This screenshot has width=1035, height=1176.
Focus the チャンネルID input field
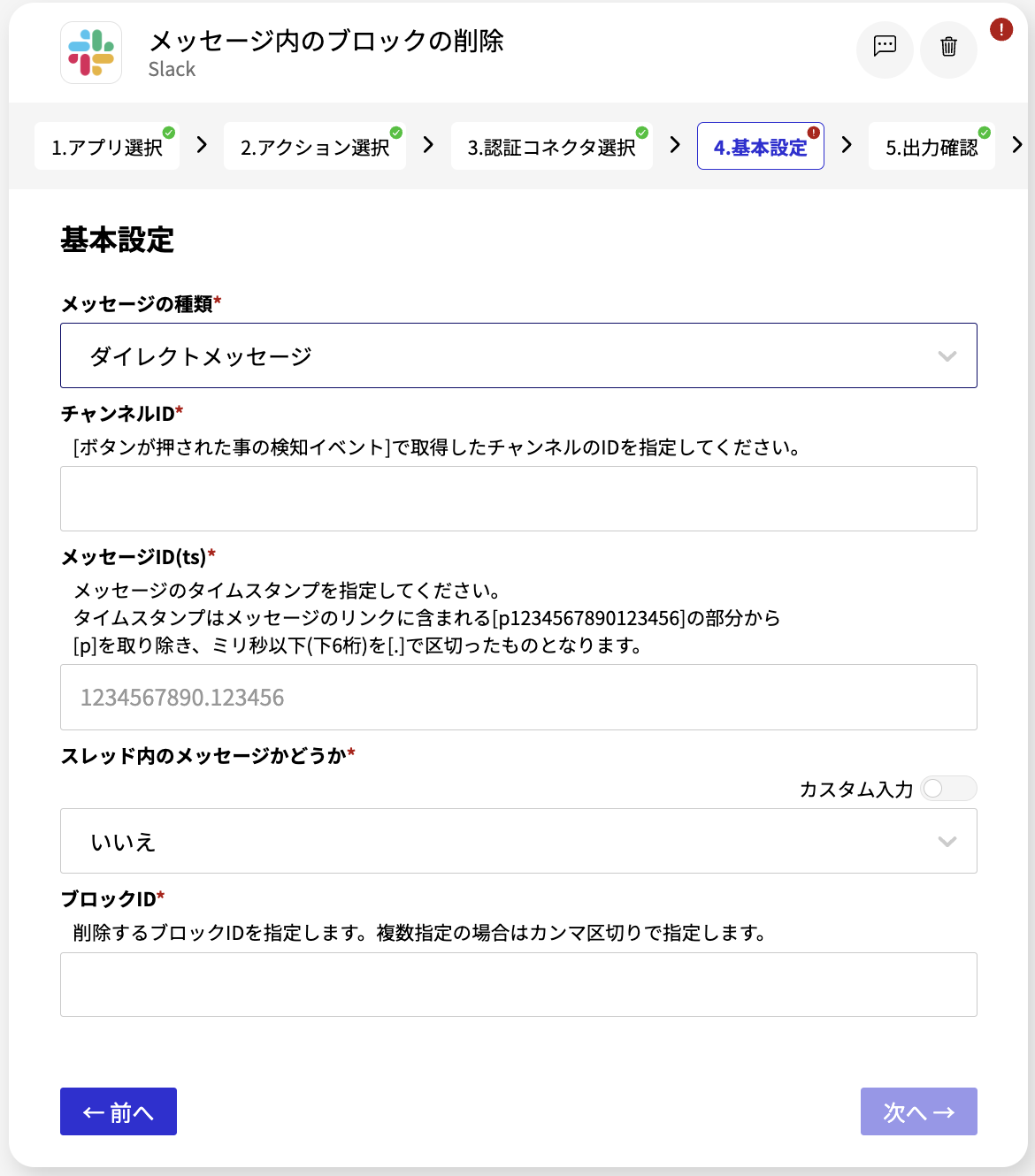518,499
